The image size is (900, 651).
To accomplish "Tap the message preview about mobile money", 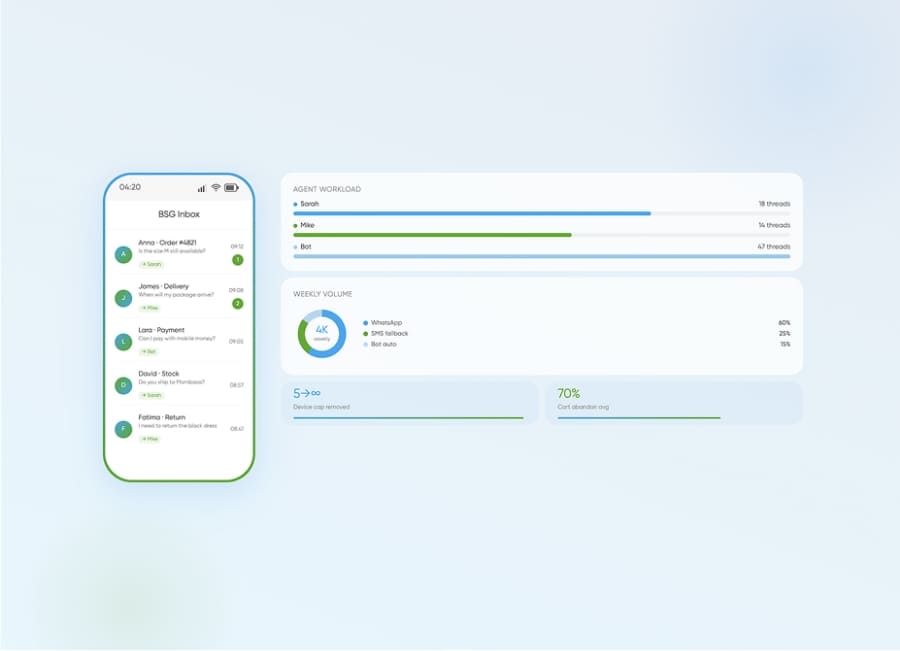I will pyautogui.click(x=177, y=339).
